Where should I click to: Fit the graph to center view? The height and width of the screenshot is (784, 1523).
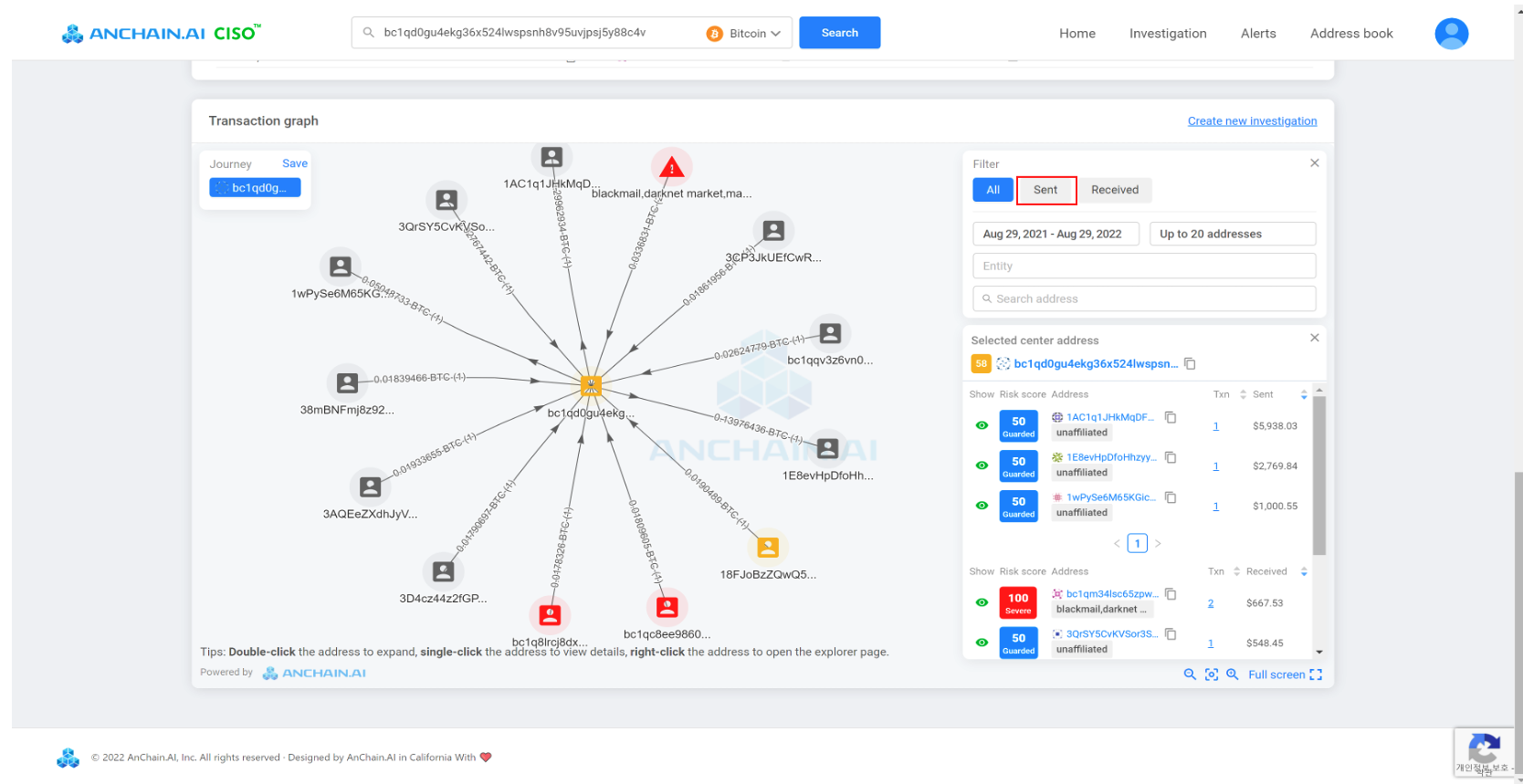[1212, 674]
